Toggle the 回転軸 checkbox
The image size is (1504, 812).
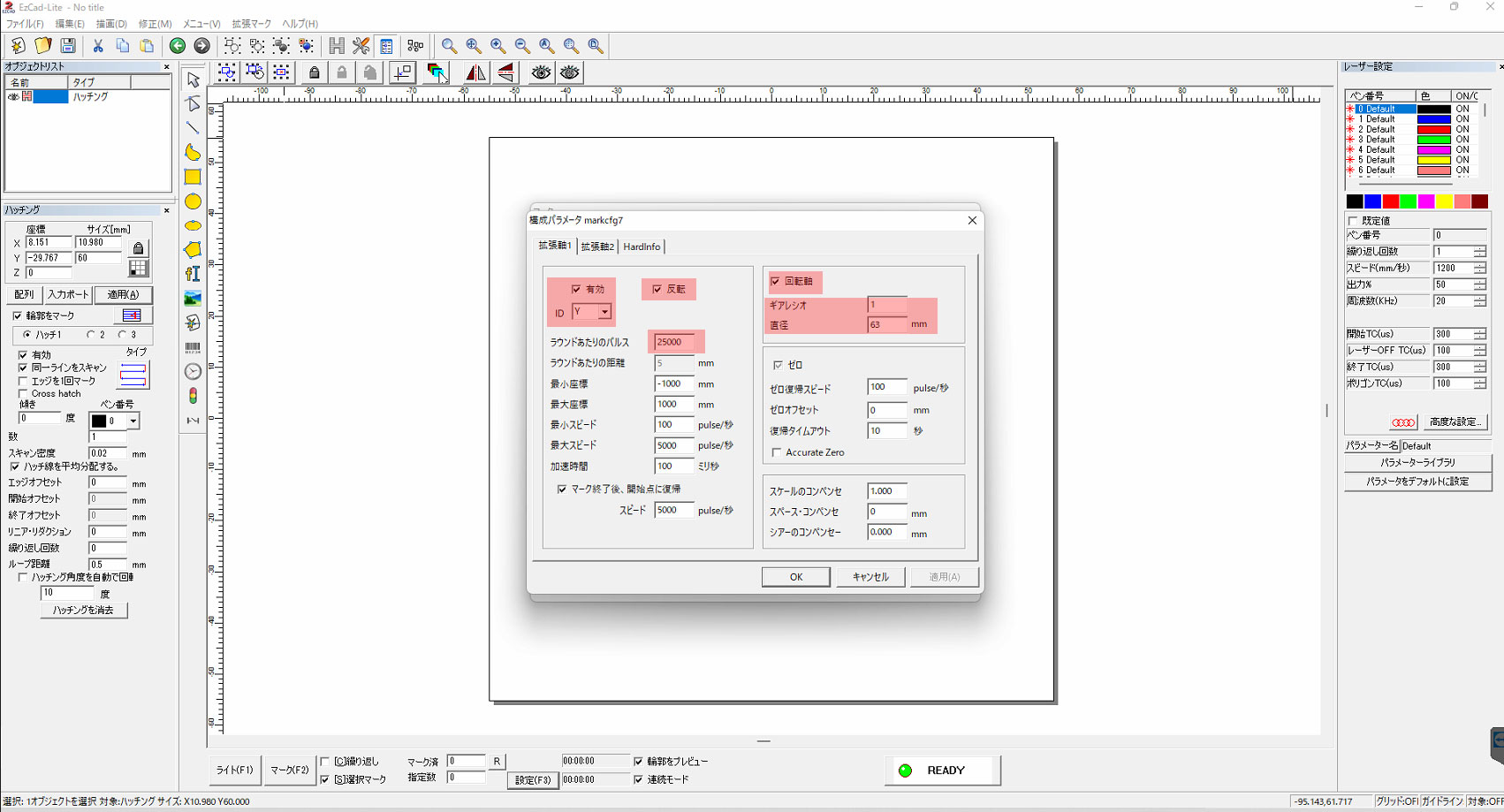tap(776, 281)
